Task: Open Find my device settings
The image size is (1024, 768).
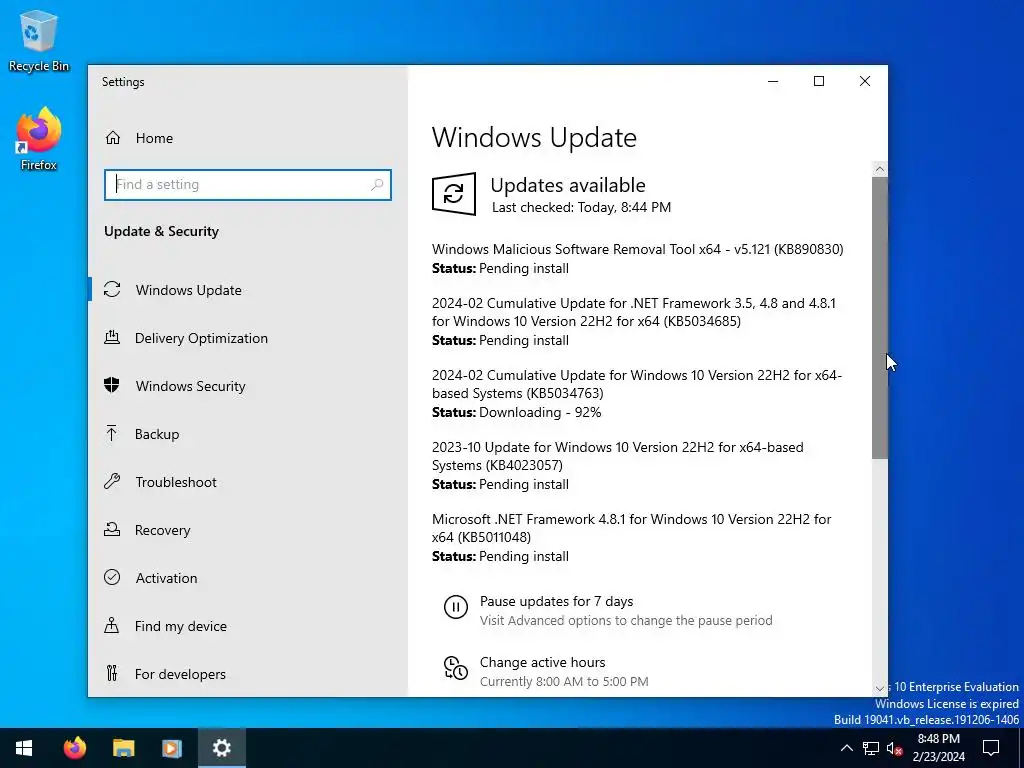Action: click(248, 626)
